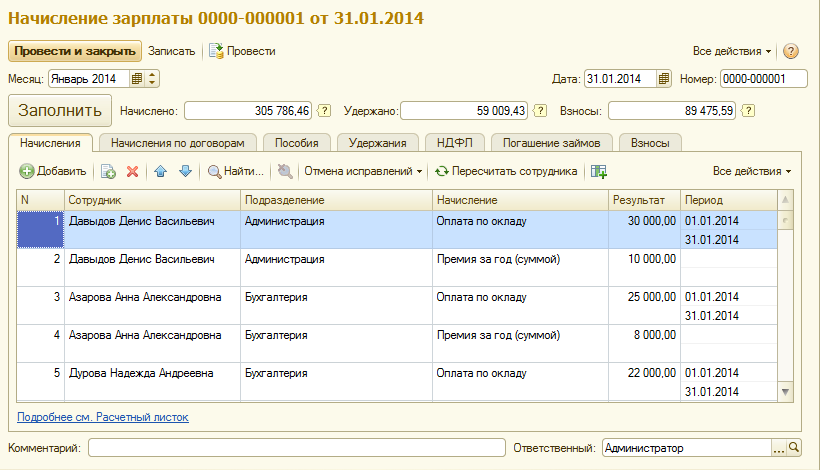Image resolution: width=820 pixels, height=470 pixels.
Task: Click the red X delete row icon
Action: tap(132, 171)
